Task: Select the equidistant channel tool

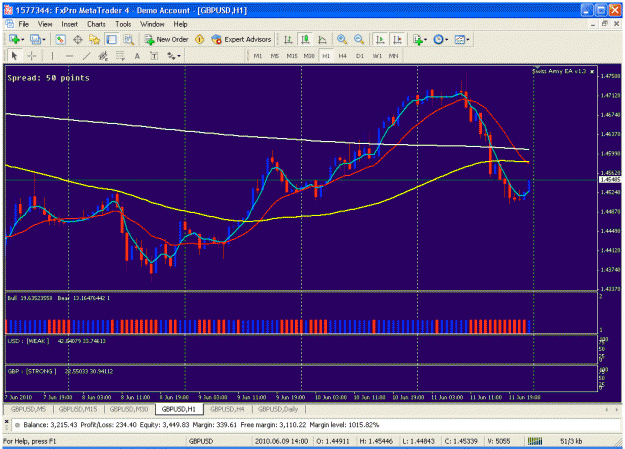Action: (x=103, y=56)
